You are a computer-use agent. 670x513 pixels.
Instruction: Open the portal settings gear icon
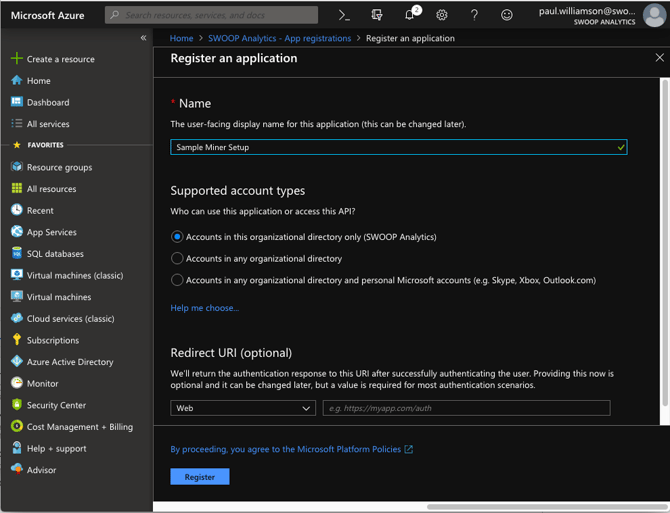(x=441, y=15)
